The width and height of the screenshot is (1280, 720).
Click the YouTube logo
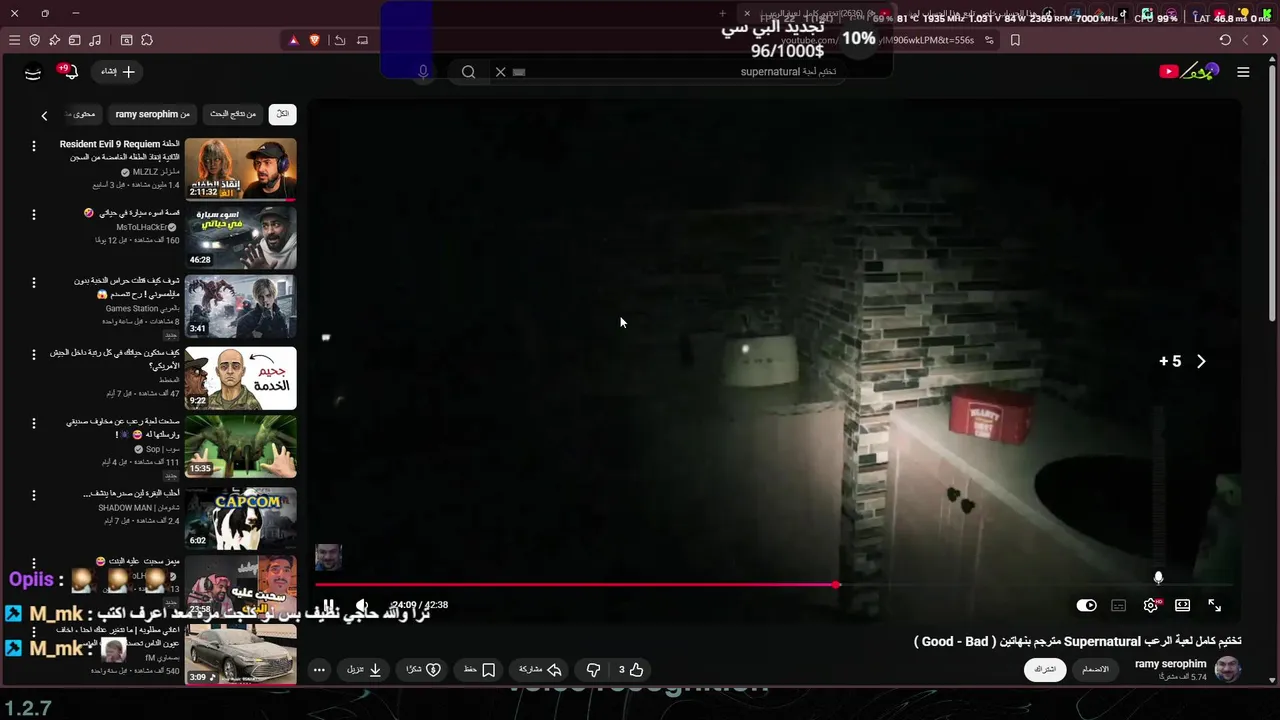click(x=1189, y=71)
